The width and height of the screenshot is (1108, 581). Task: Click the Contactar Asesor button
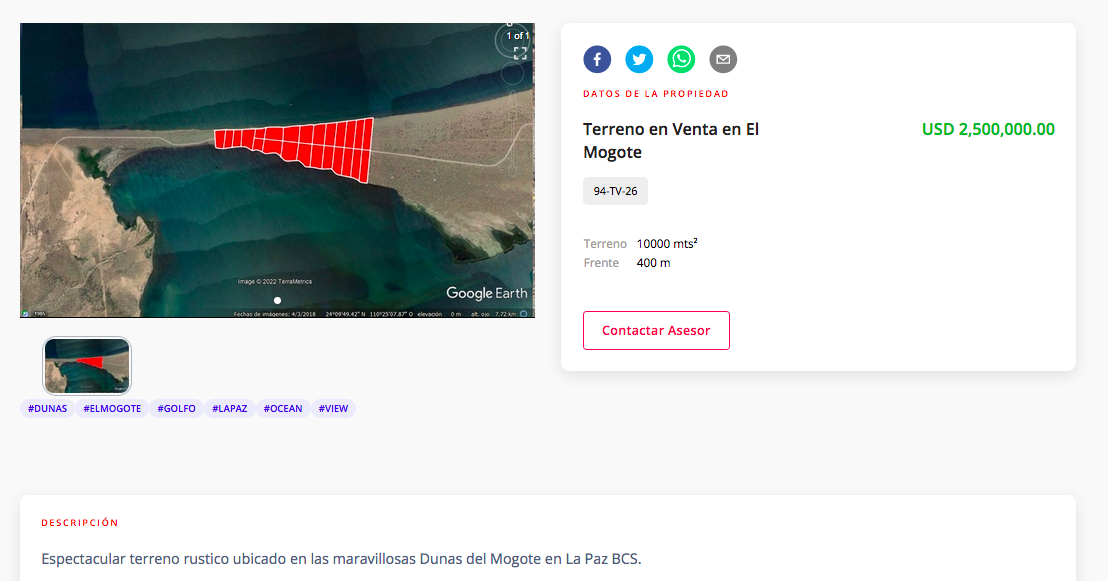click(x=656, y=331)
